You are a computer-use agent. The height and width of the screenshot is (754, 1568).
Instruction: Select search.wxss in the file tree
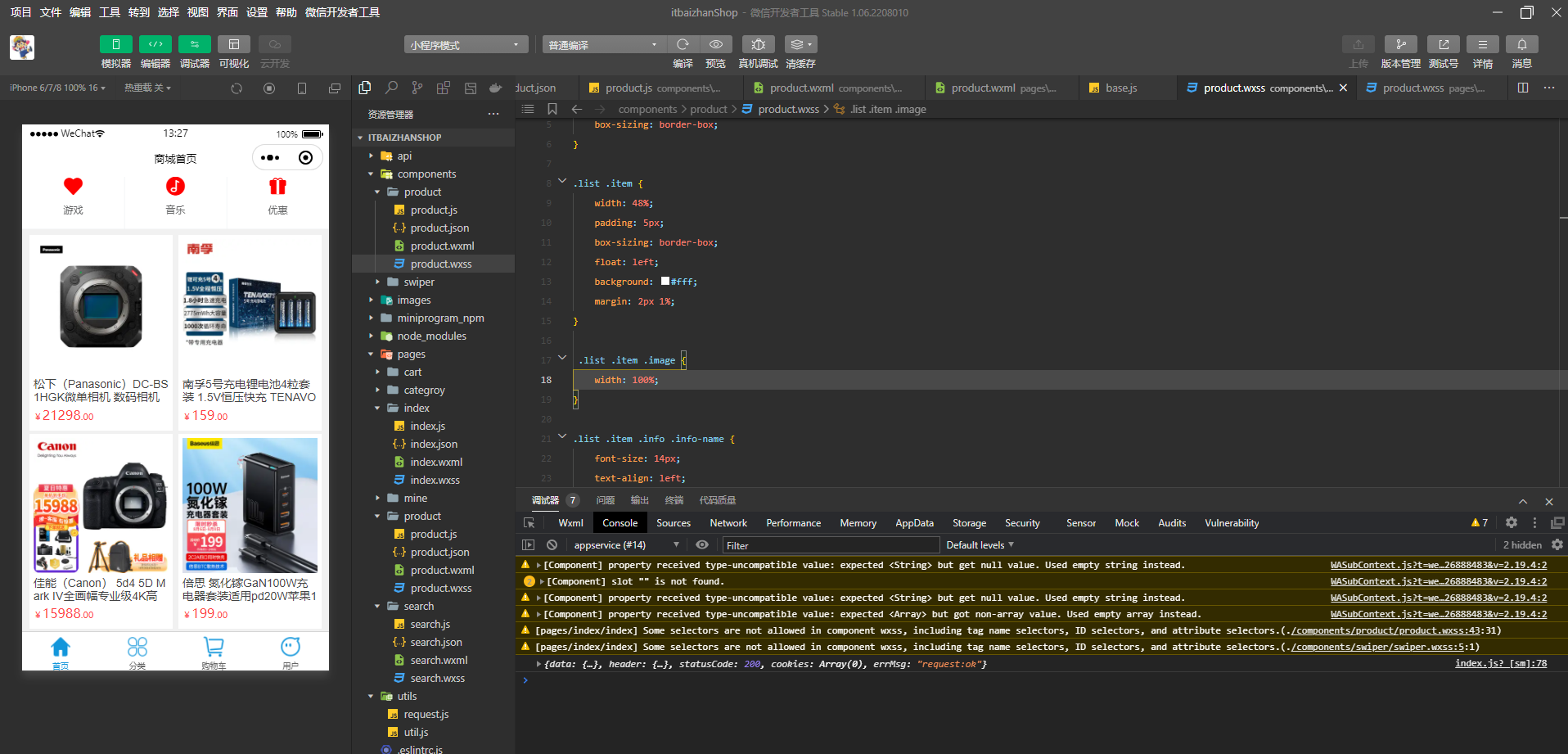click(x=437, y=678)
